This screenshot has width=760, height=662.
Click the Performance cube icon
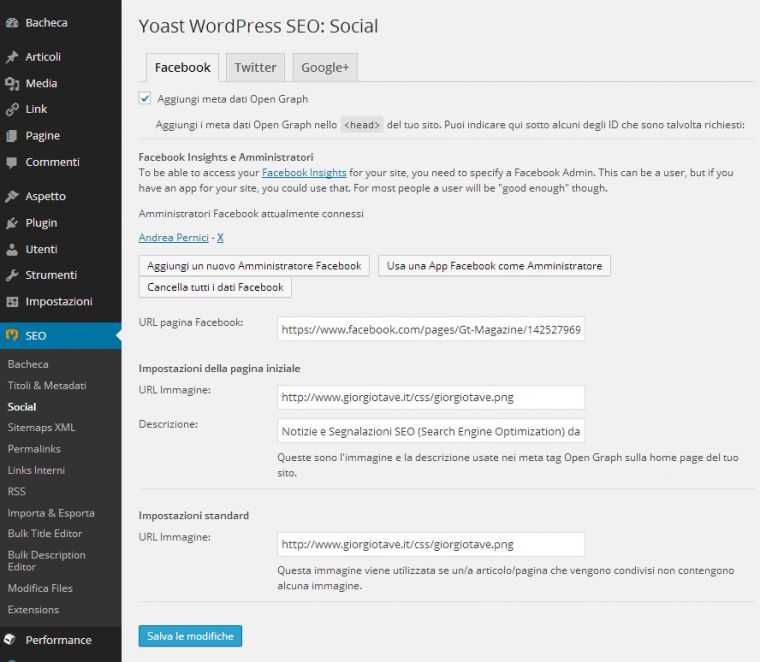click(x=11, y=640)
